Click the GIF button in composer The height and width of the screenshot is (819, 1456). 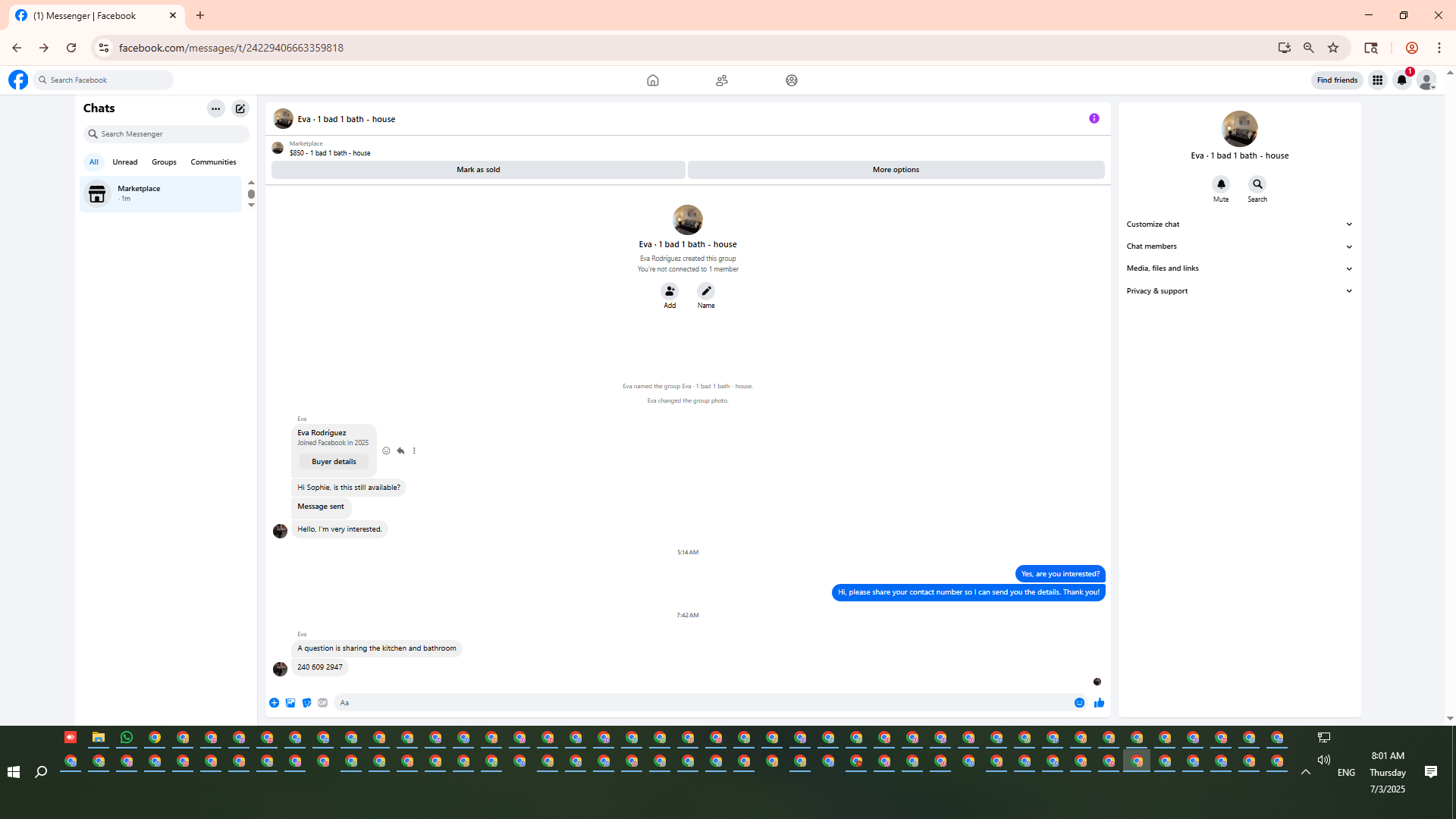click(323, 703)
